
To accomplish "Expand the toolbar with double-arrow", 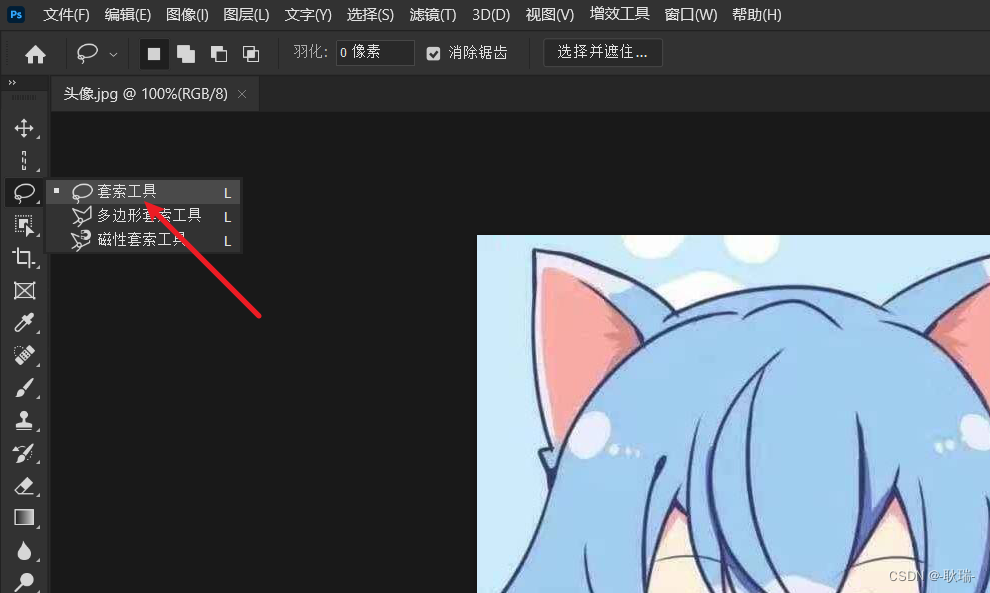I will point(12,82).
